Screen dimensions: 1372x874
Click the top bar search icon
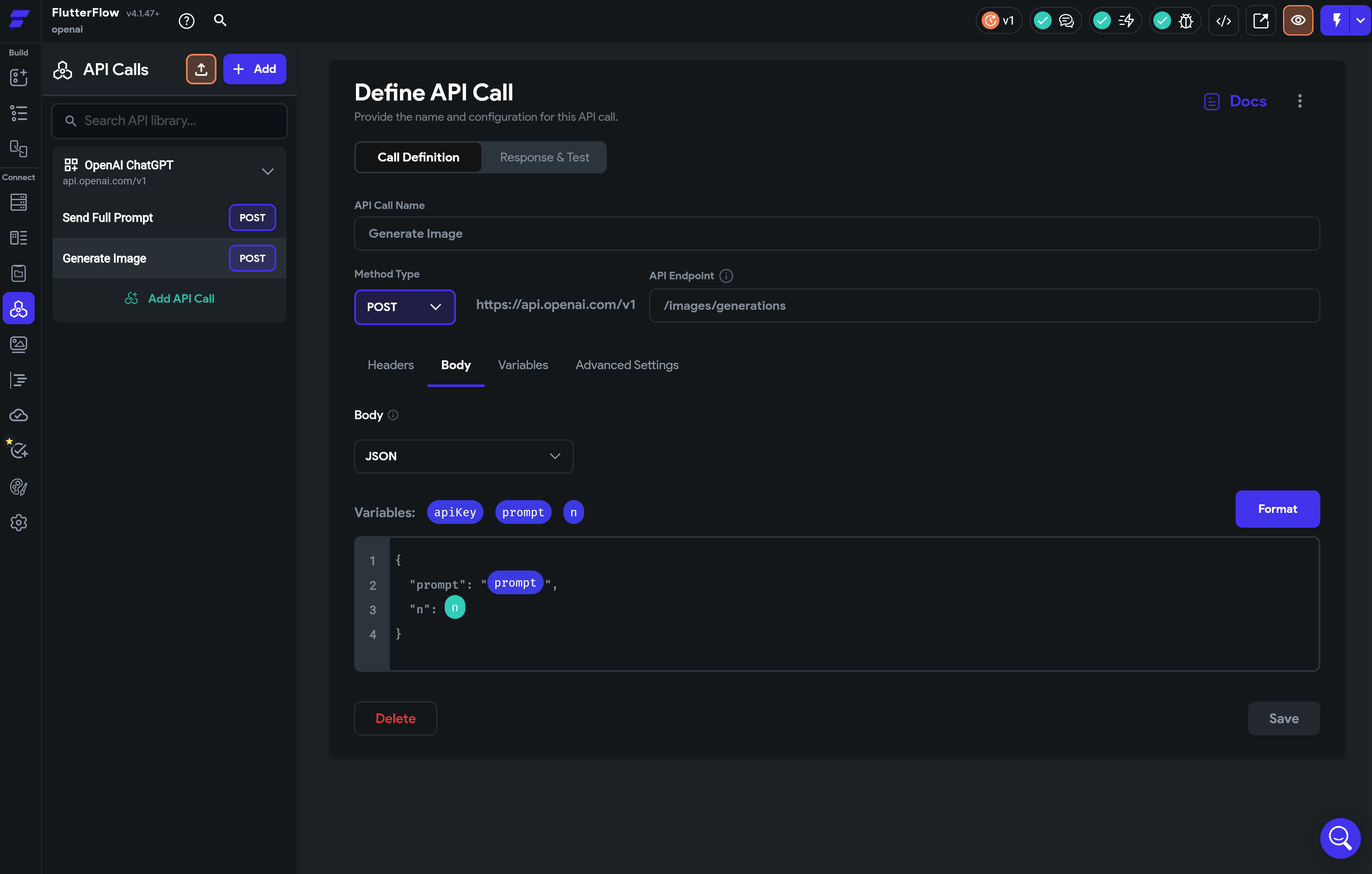(x=220, y=20)
